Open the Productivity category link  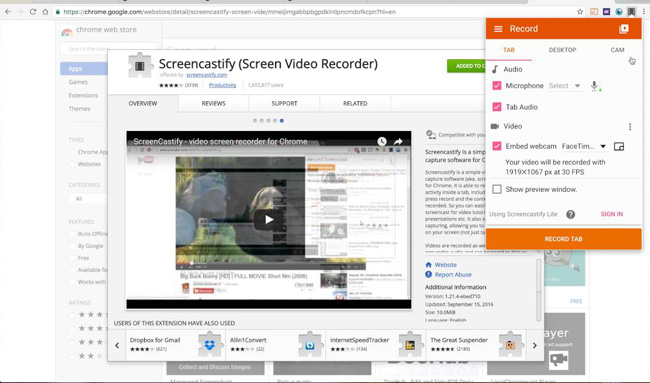tap(222, 85)
